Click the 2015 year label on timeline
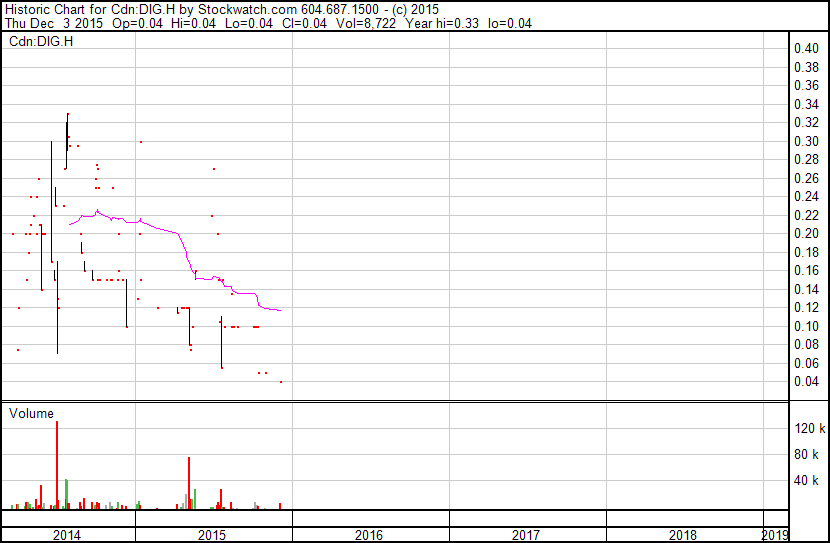Image resolution: width=830 pixels, height=543 pixels. (212, 535)
